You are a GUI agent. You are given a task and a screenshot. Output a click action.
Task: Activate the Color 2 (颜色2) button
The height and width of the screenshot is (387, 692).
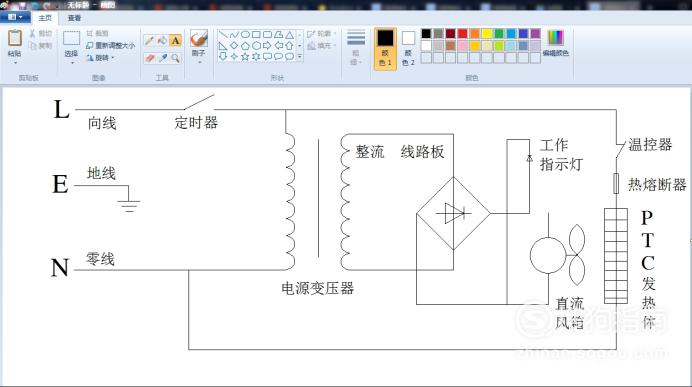click(x=408, y=48)
